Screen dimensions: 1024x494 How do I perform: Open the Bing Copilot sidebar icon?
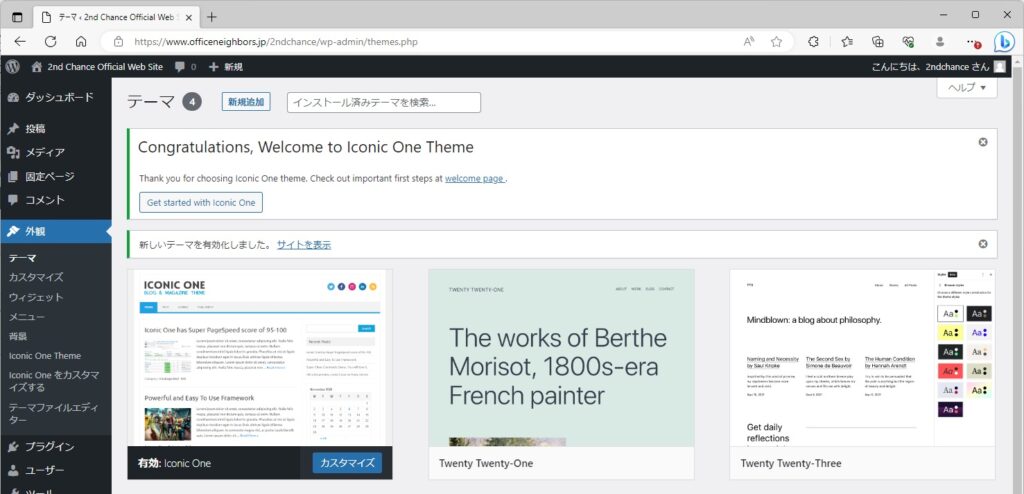[1004, 42]
